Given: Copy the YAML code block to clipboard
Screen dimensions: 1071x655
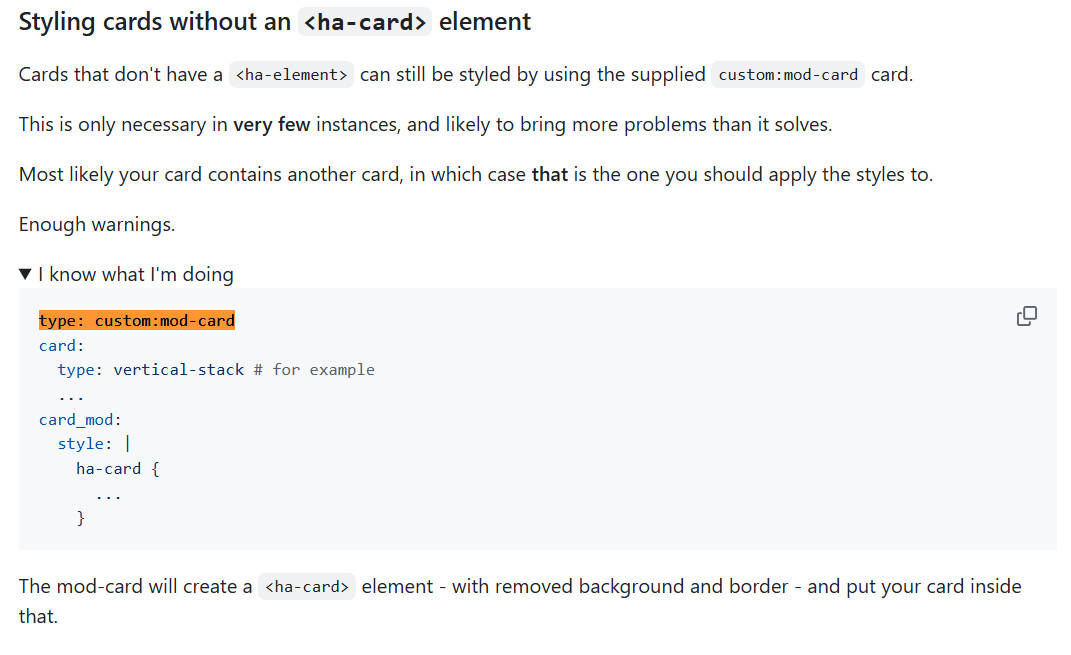Looking at the screenshot, I should pos(1026,317).
